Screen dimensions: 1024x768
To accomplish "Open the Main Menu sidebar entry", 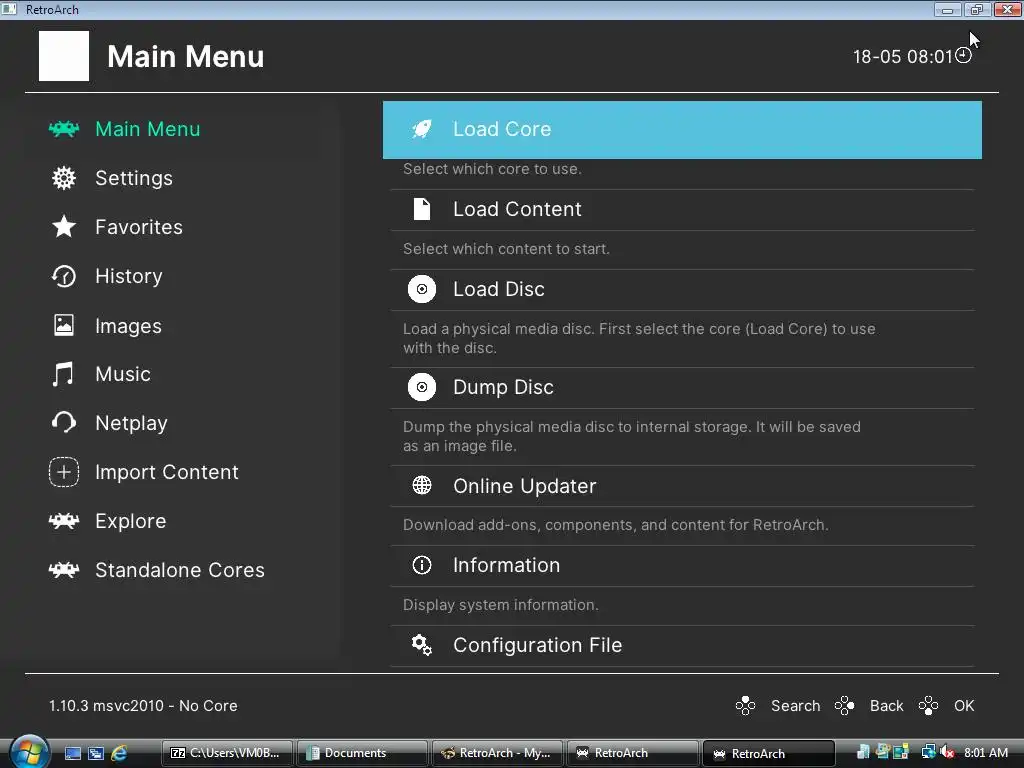I will (x=148, y=129).
